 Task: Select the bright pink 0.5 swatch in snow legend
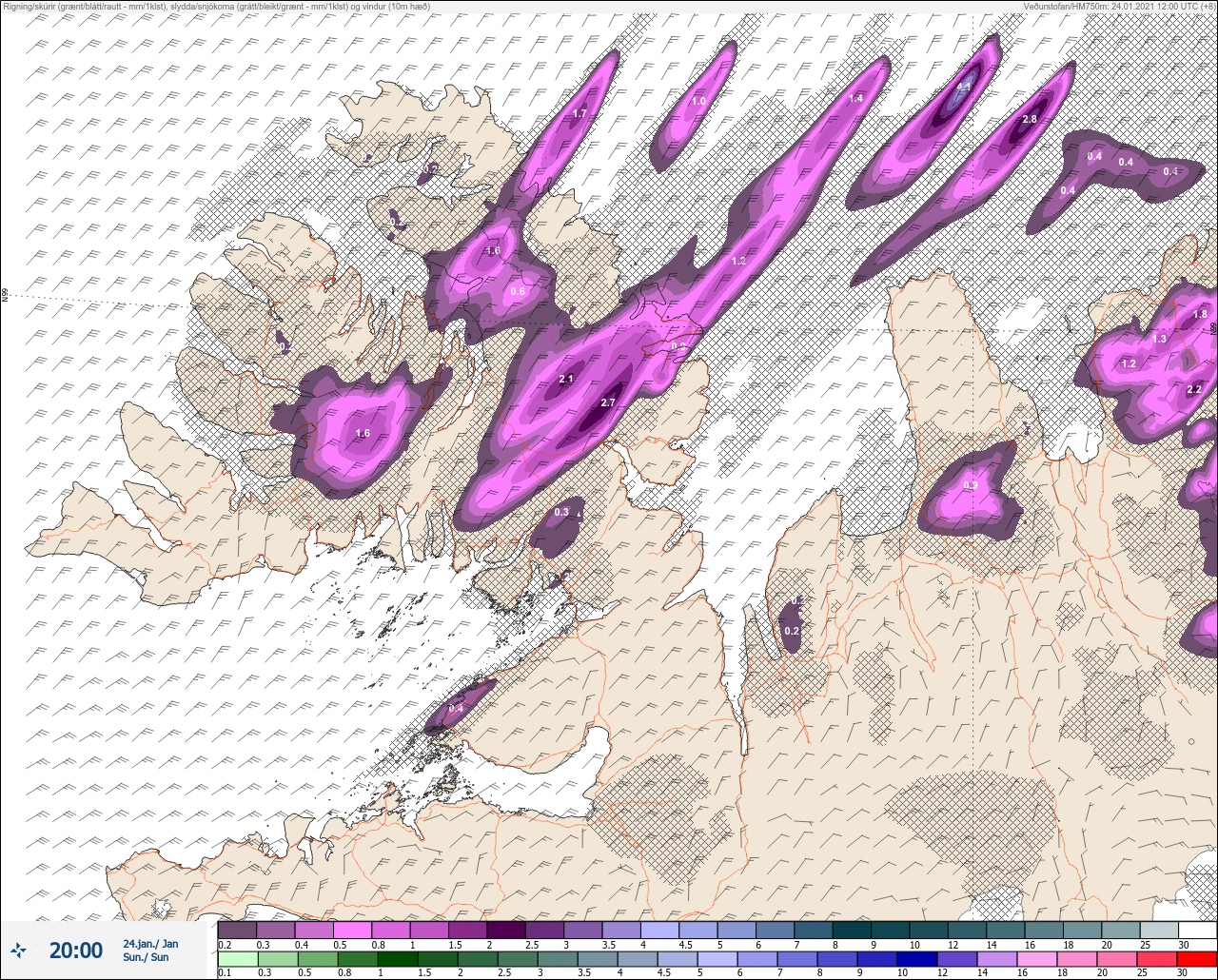352,930
